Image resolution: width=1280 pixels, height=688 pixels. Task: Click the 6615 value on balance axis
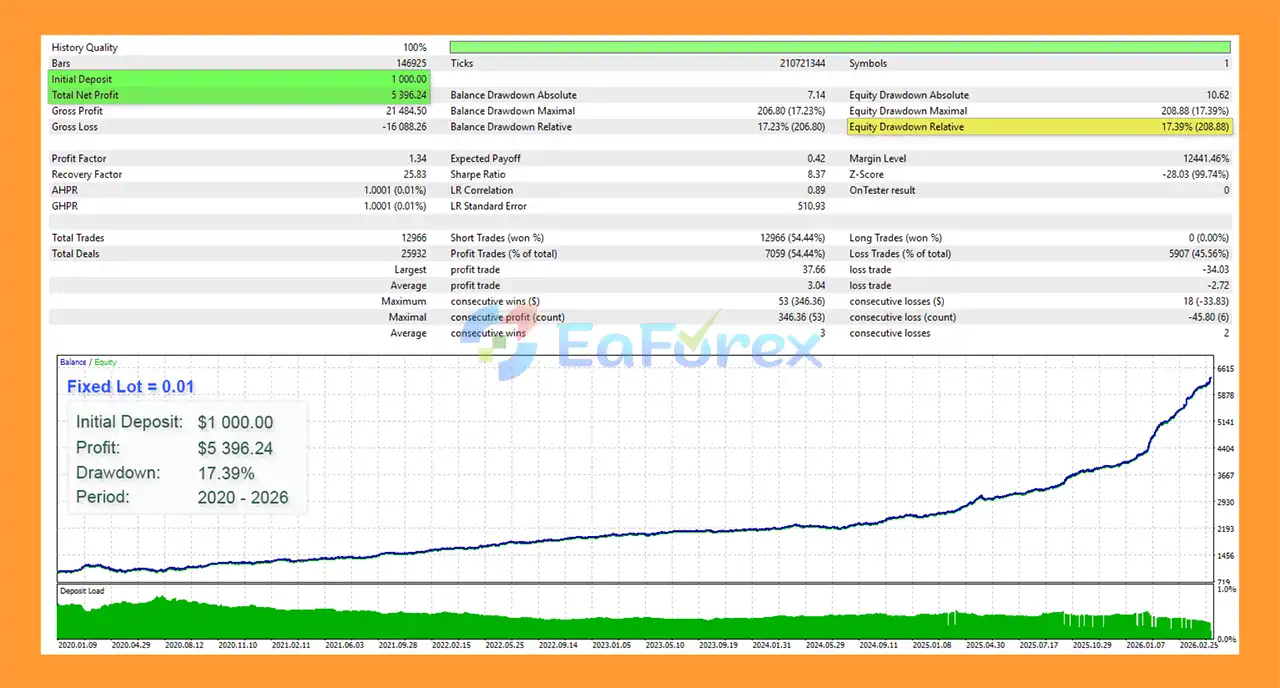[1225, 369]
